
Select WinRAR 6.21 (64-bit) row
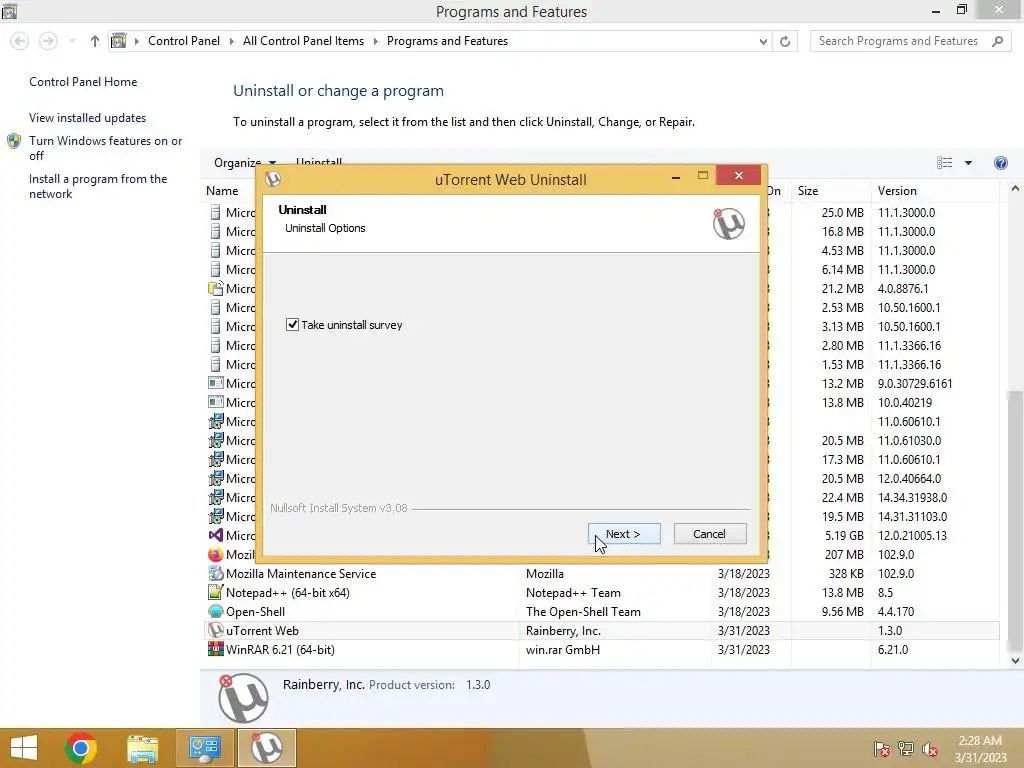coord(600,650)
